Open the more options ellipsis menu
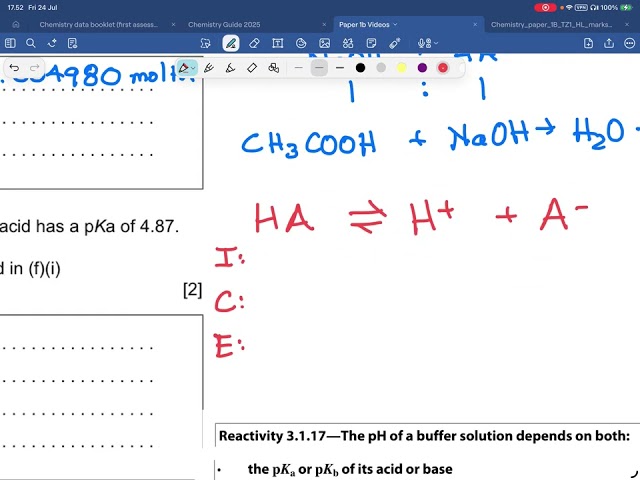Screen dimensions: 640x480 click(x=630, y=43)
